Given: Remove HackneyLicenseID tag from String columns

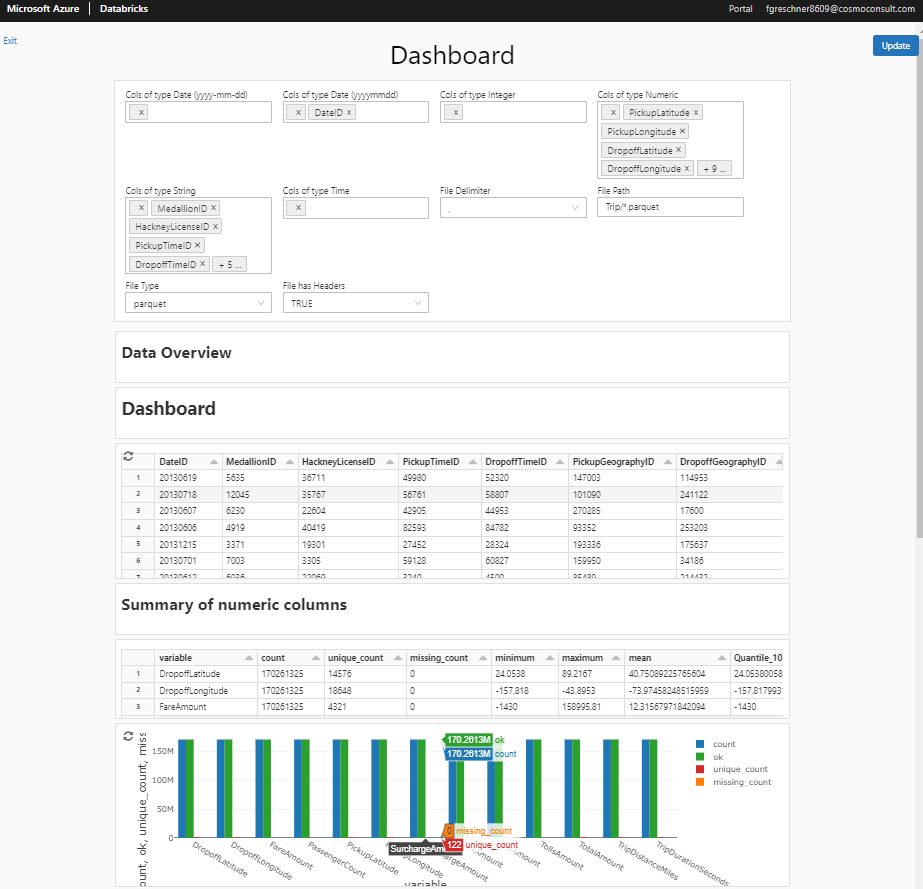Looking at the screenshot, I should pos(215,227).
